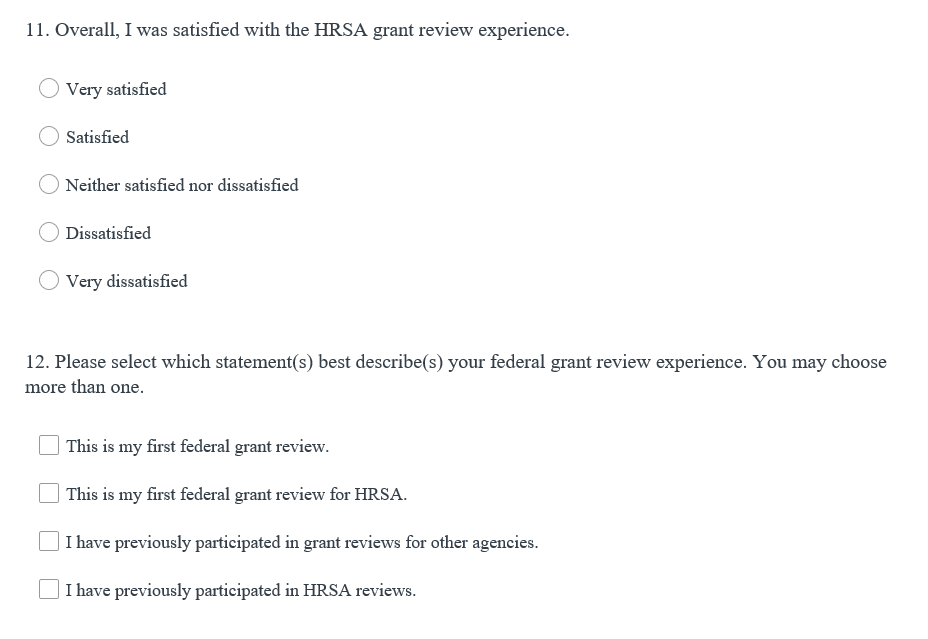Click the "Very satisfied" label text
928x639 pixels.
pos(116,89)
